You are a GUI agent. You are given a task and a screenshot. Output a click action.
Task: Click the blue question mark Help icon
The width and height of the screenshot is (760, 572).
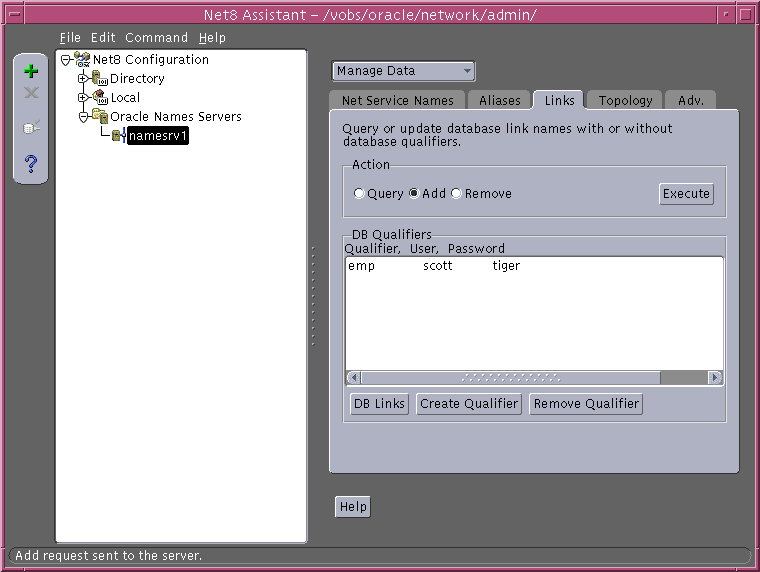click(31, 164)
